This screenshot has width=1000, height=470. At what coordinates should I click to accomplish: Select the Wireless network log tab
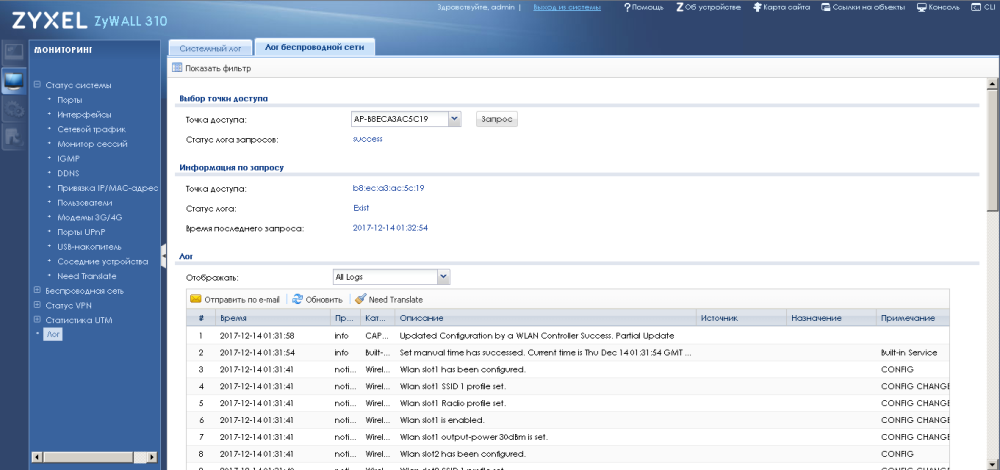pyautogui.click(x=314, y=47)
